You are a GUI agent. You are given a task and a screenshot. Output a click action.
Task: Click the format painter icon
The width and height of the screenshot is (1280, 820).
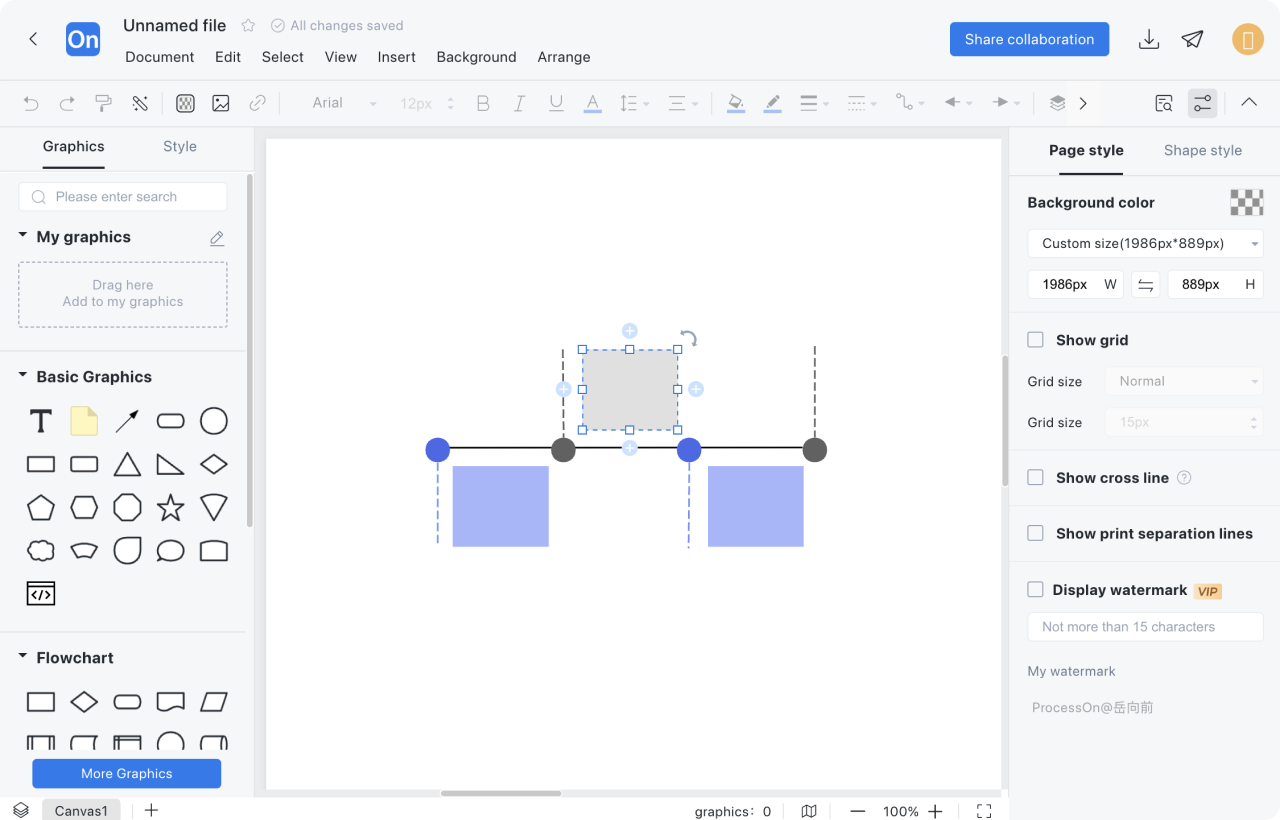click(x=103, y=103)
